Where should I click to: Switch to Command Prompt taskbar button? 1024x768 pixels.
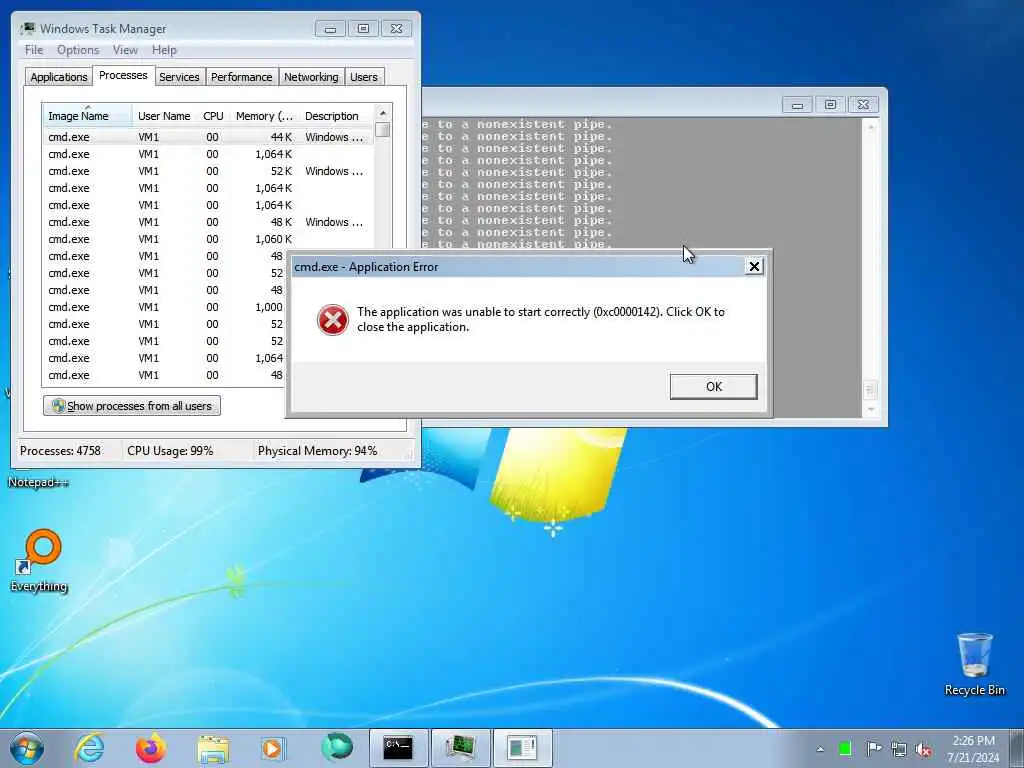[x=398, y=748]
